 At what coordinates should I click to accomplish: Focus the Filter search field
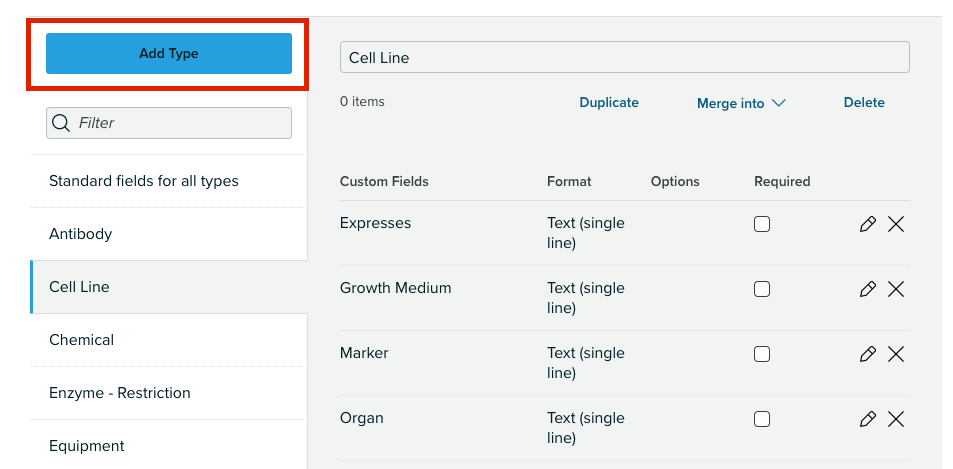click(169, 123)
